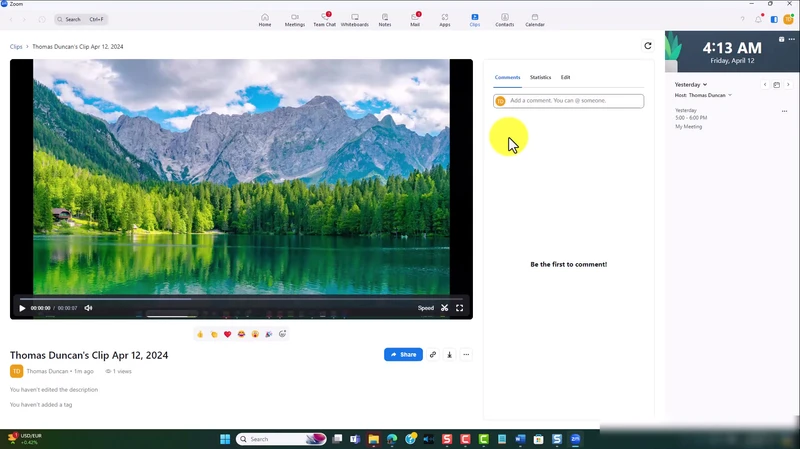Click the refresh icon above comments panel

pos(647,46)
